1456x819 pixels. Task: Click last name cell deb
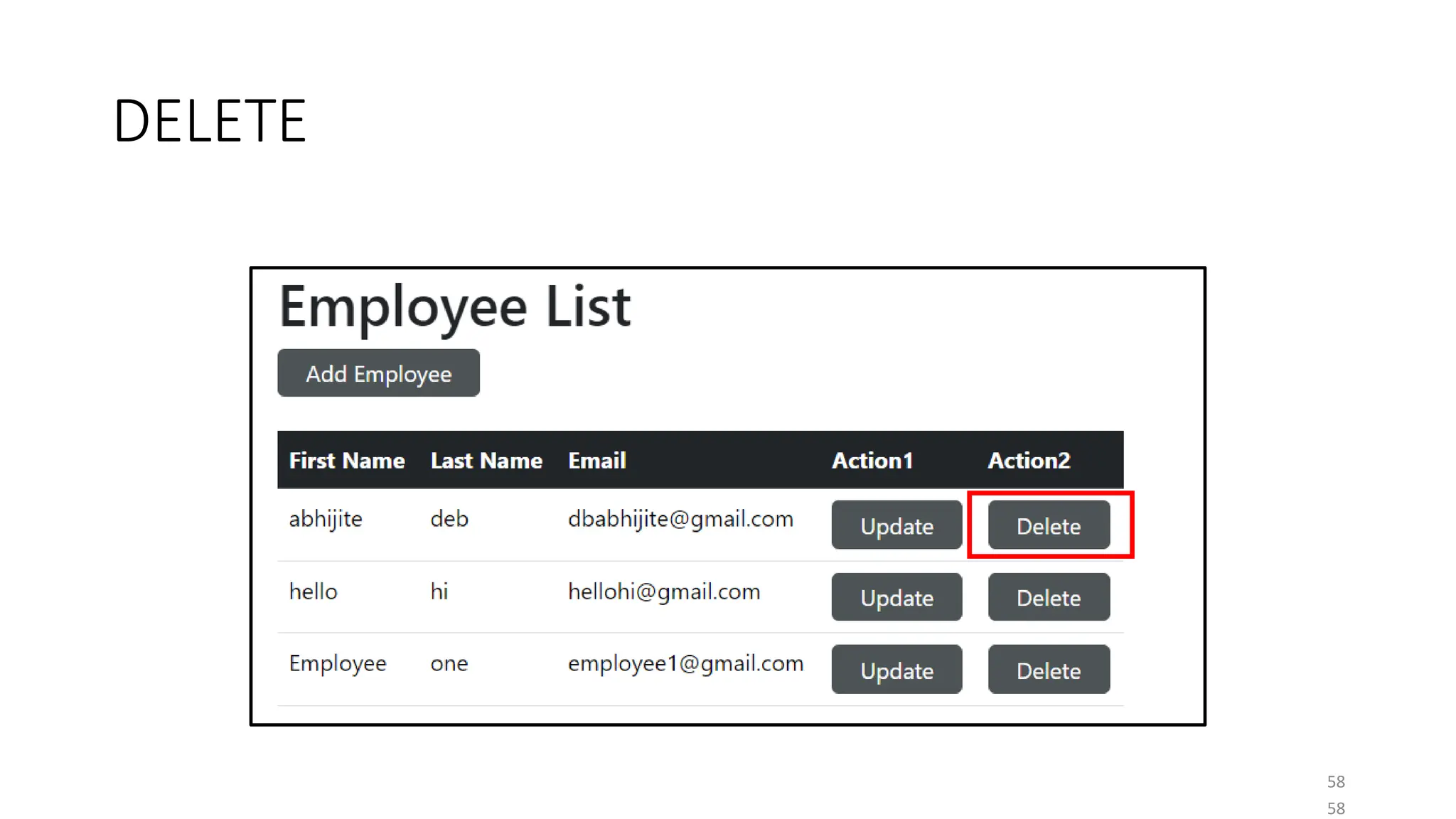click(449, 519)
